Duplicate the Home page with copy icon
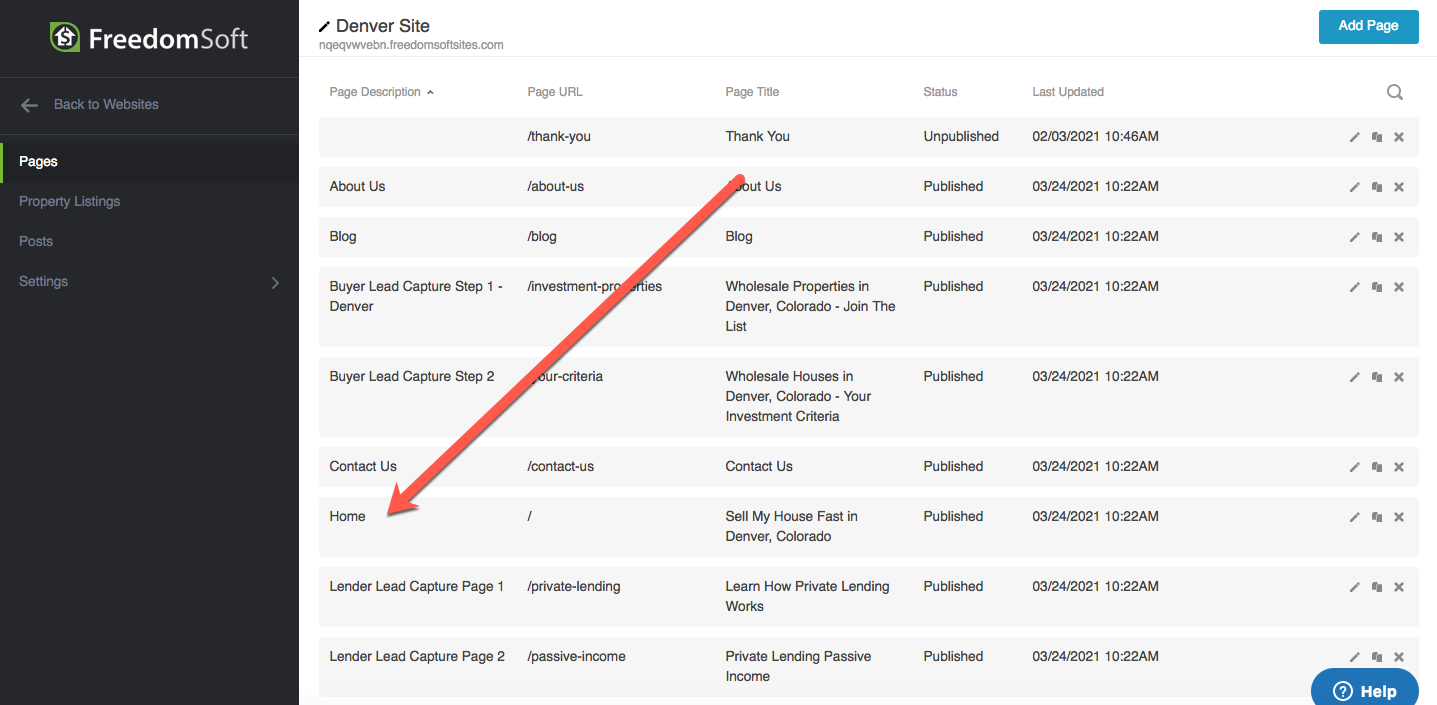The width and height of the screenshot is (1437, 705). pos(1377,517)
